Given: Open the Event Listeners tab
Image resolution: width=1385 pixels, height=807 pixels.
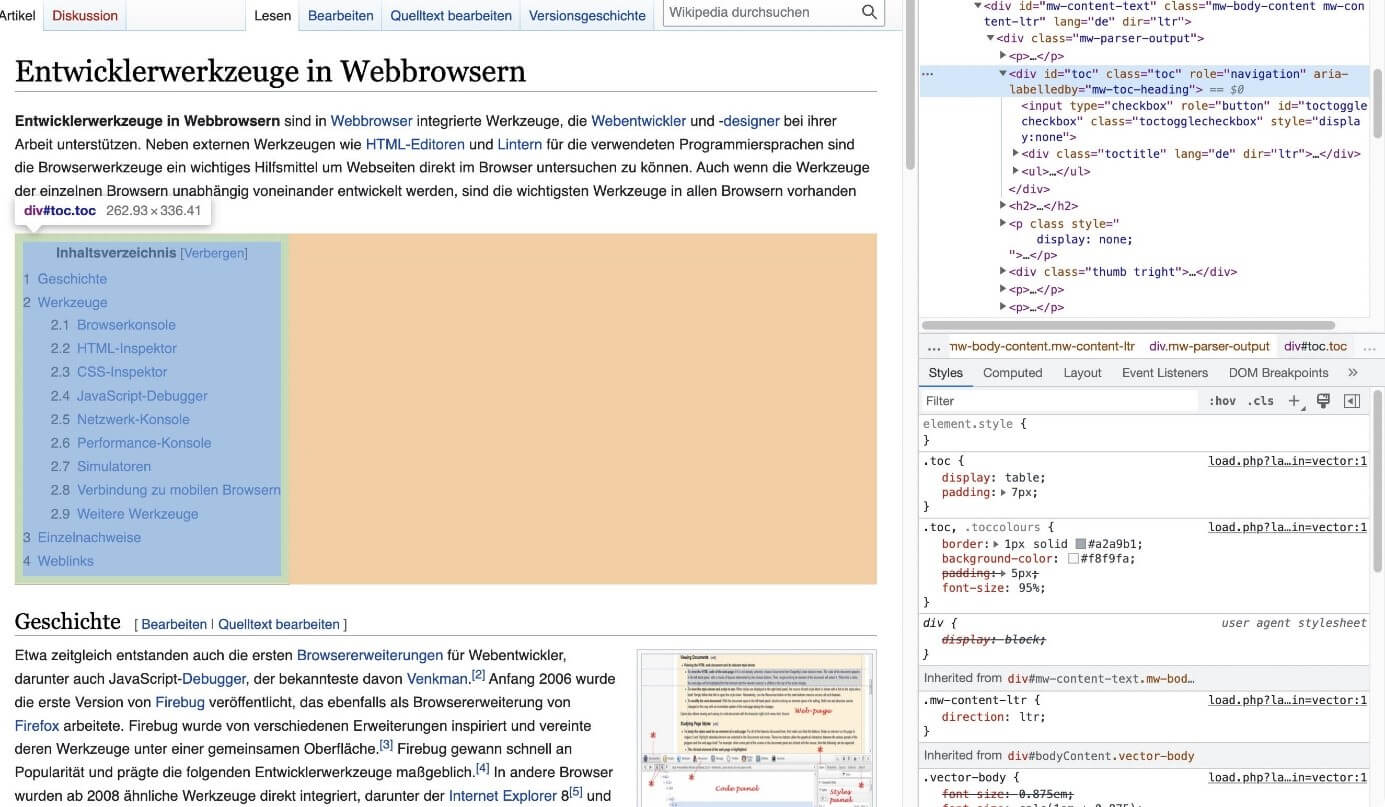Looking at the screenshot, I should click(1164, 372).
